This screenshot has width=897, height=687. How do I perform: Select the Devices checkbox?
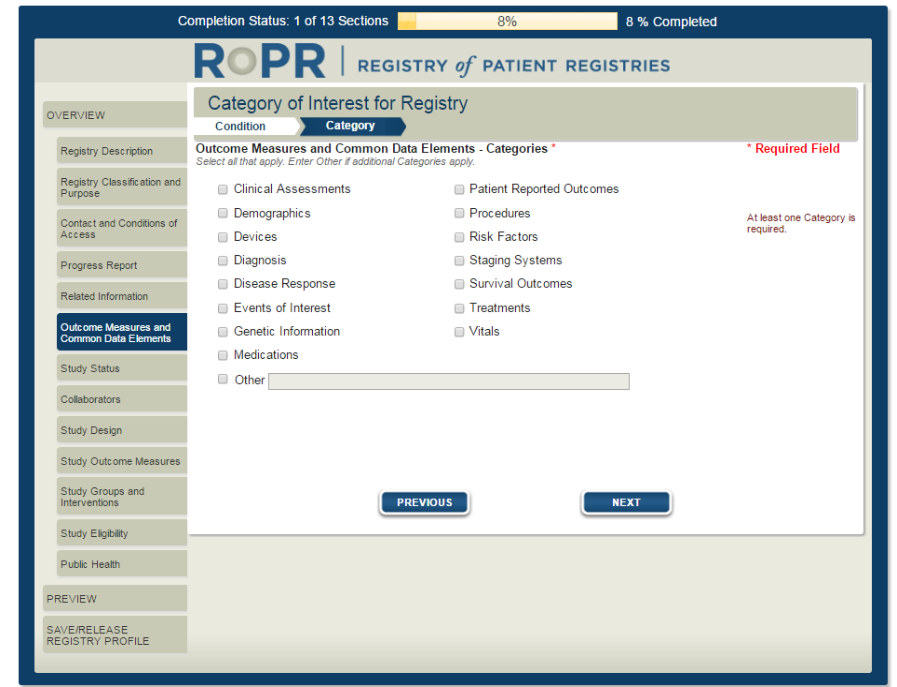tap(223, 237)
